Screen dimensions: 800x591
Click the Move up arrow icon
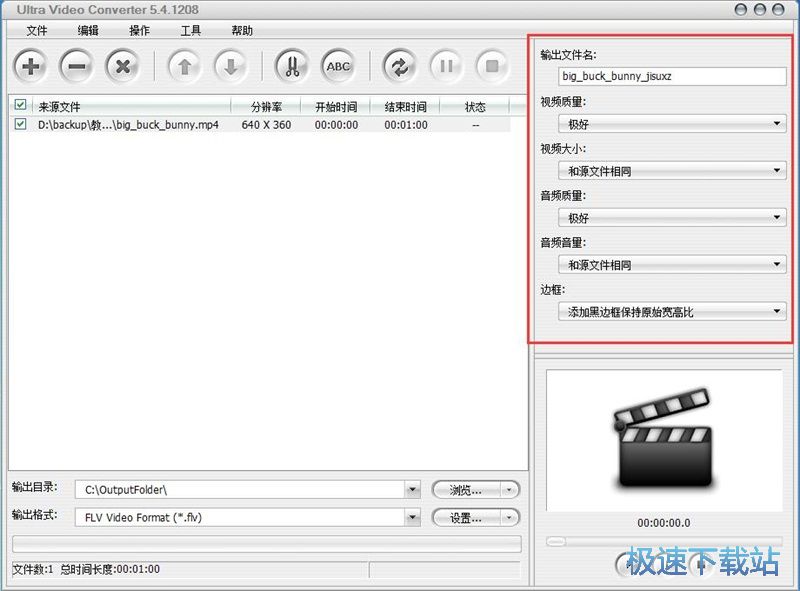(185, 66)
